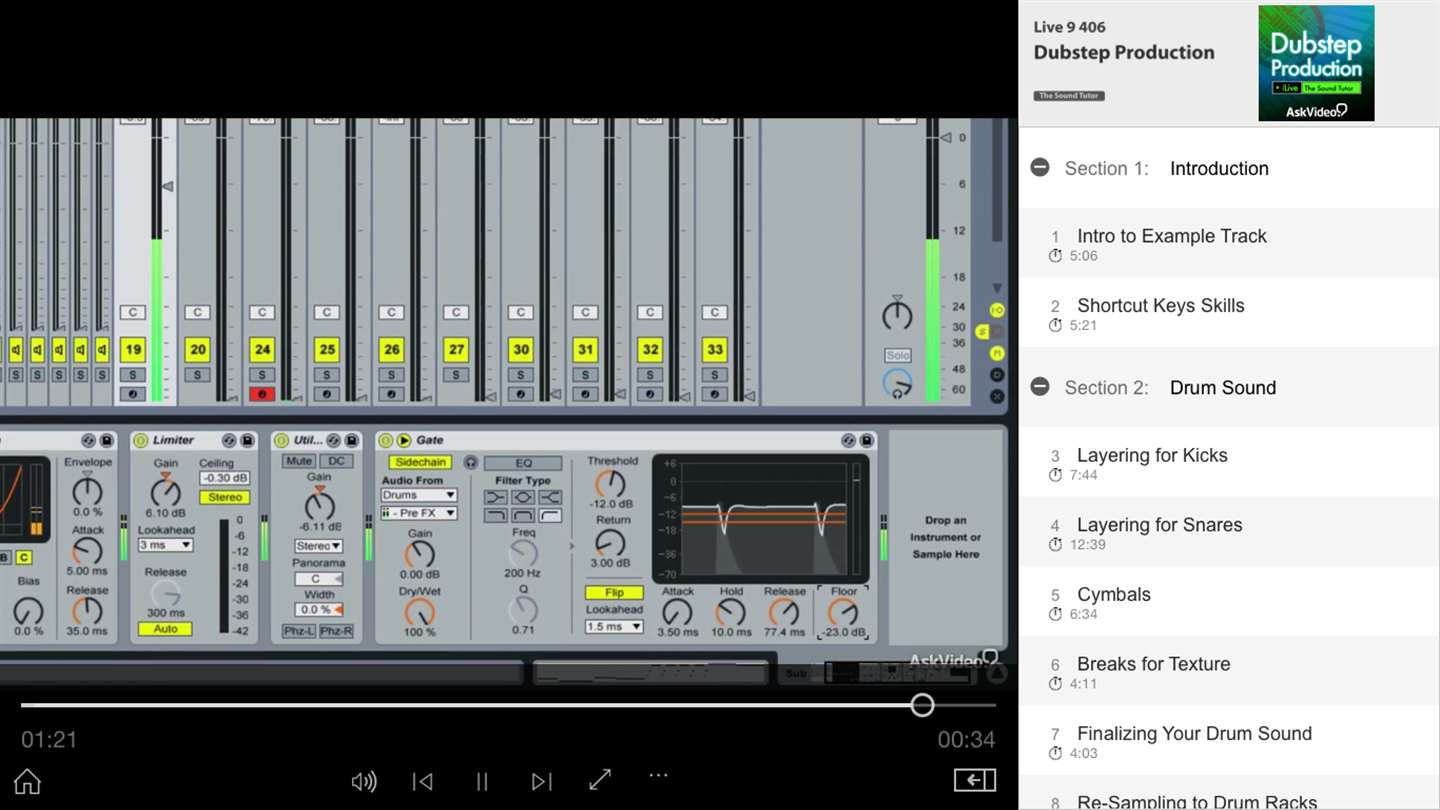Toggle the Utility Mute button

[298, 461]
